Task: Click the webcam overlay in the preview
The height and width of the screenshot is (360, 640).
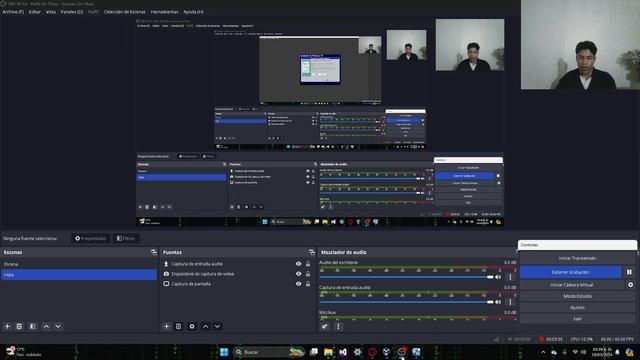Action: (580, 44)
